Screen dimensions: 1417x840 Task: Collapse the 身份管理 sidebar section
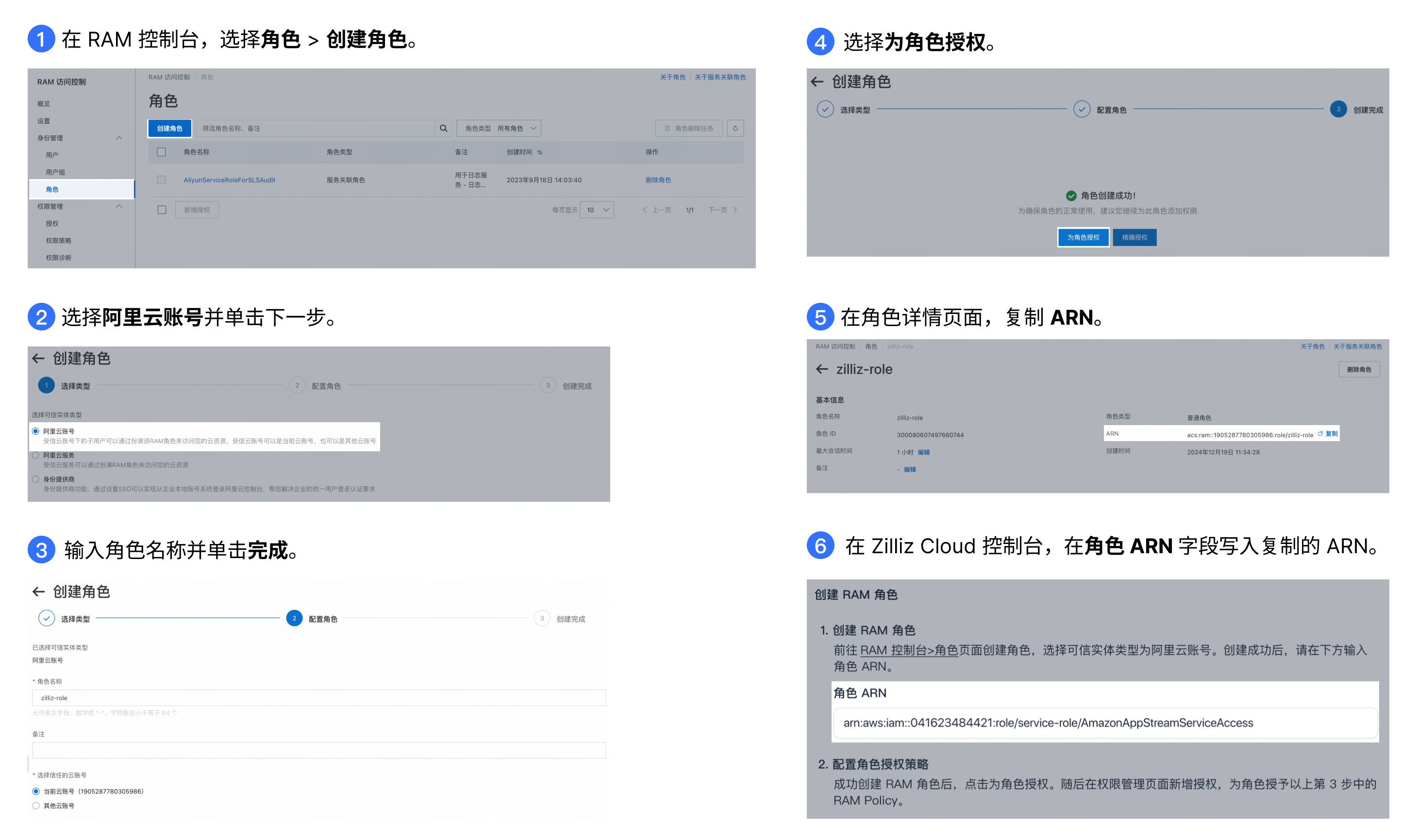(x=119, y=138)
